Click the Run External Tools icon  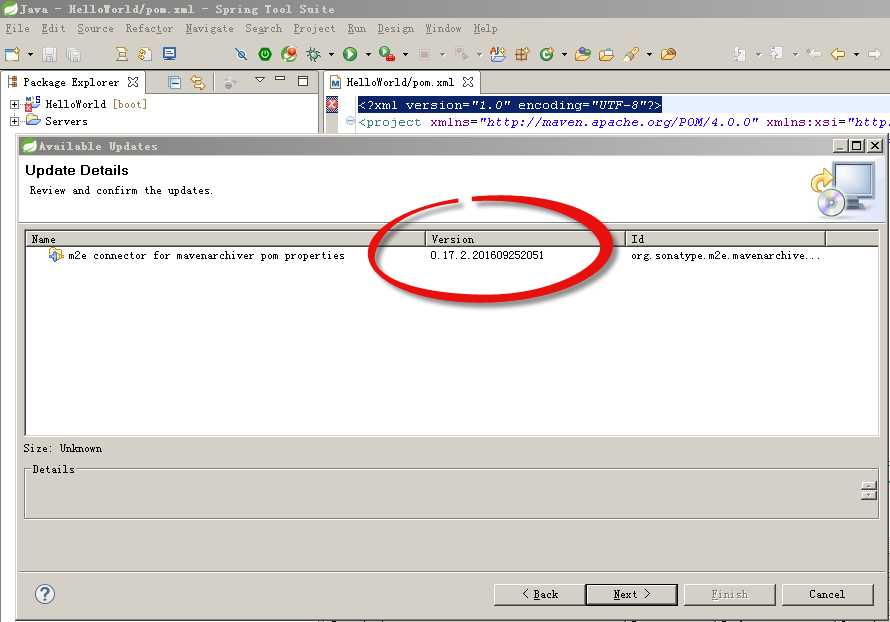[x=387, y=54]
